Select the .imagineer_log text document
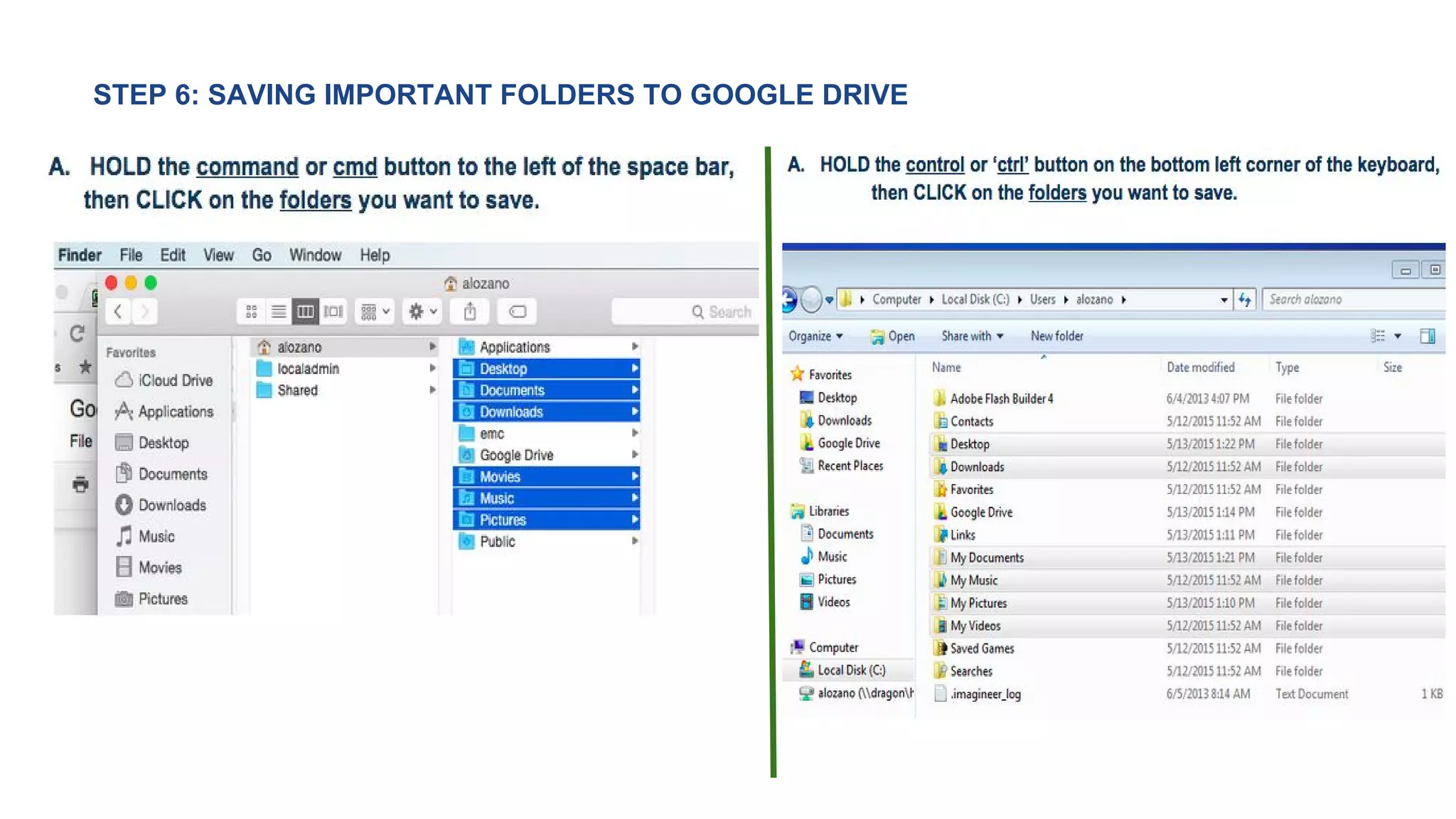The width and height of the screenshot is (1456, 819). click(x=1188, y=694)
